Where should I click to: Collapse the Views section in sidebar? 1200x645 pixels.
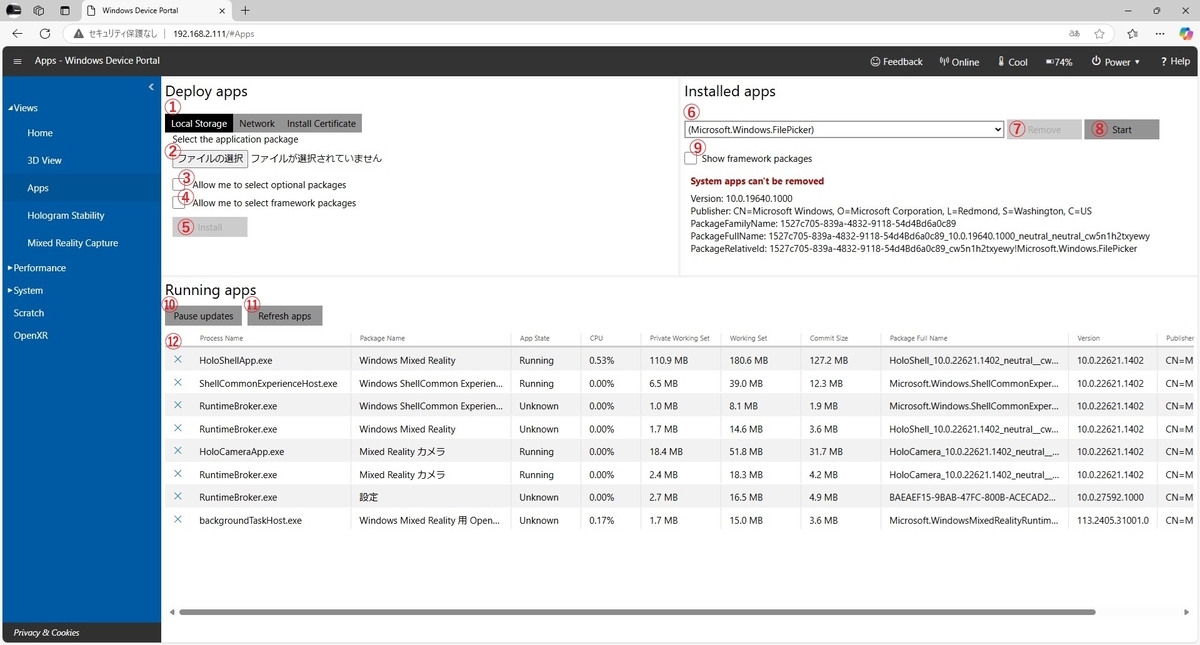(x=24, y=108)
